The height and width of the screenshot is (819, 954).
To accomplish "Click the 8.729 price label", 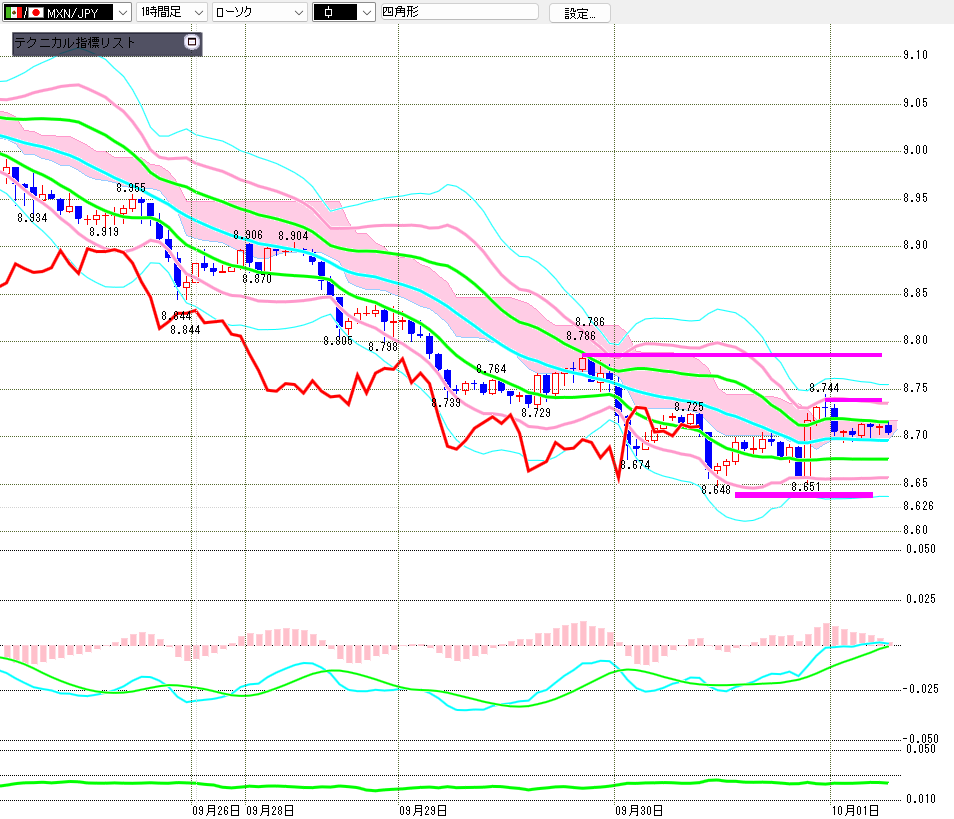I will pyautogui.click(x=536, y=413).
